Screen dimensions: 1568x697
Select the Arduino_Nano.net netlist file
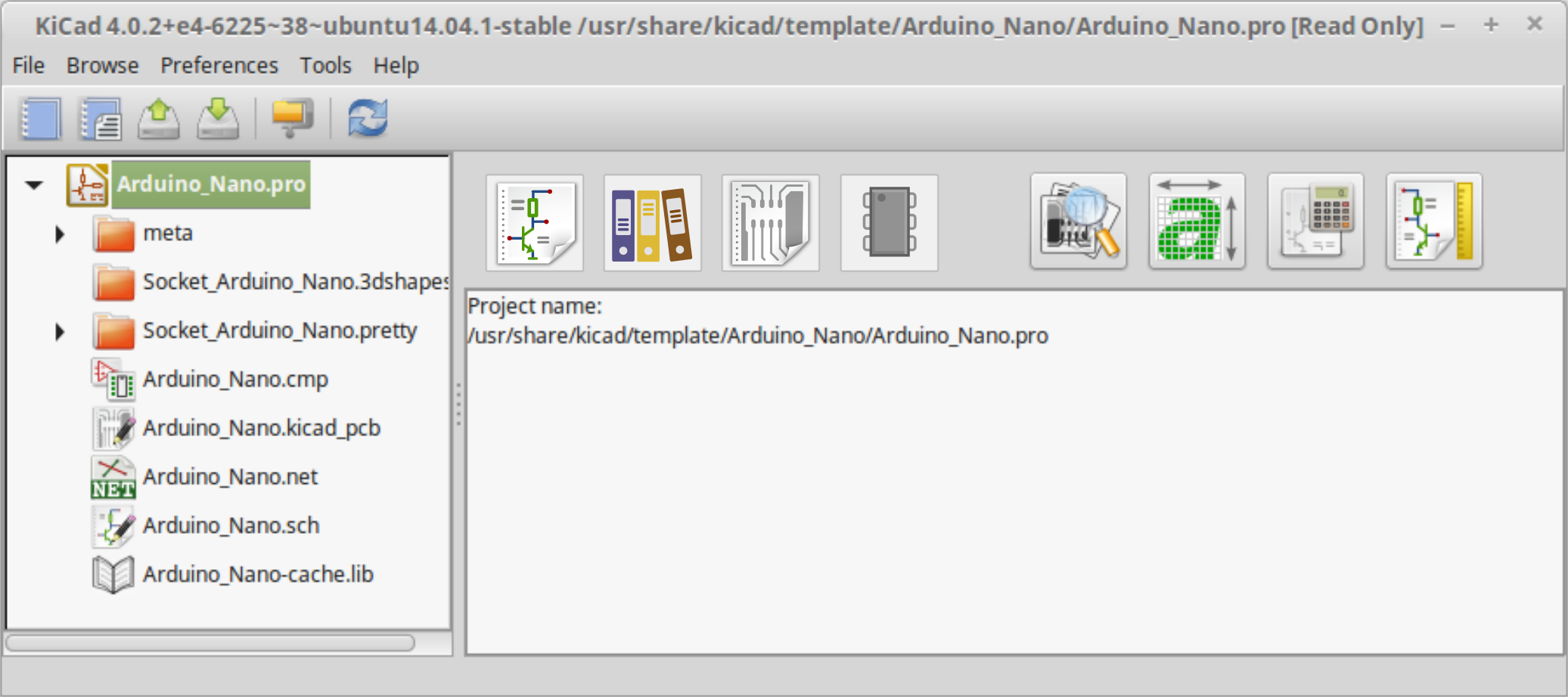(x=231, y=477)
